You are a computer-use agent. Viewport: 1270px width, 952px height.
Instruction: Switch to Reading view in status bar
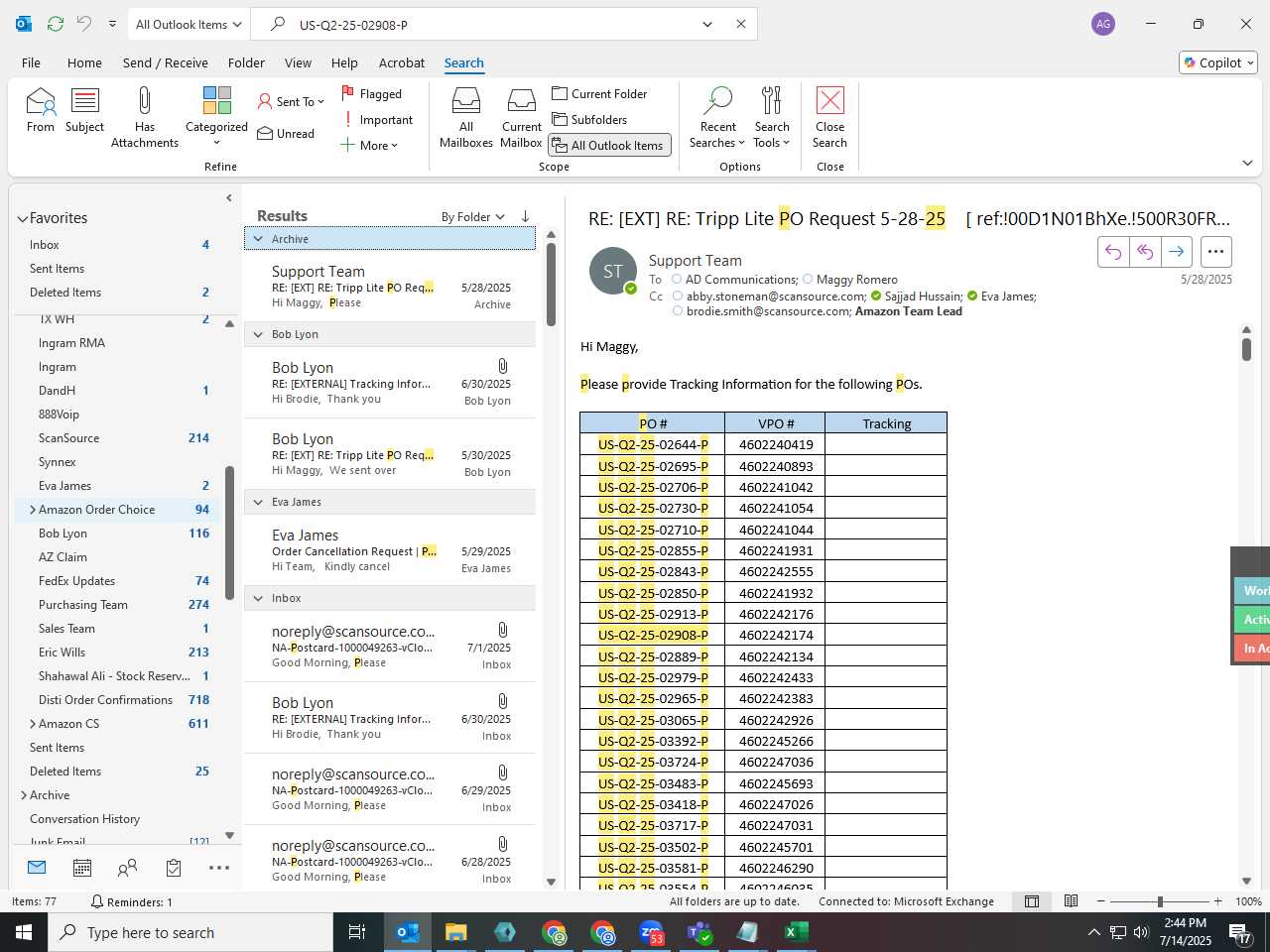[1071, 901]
